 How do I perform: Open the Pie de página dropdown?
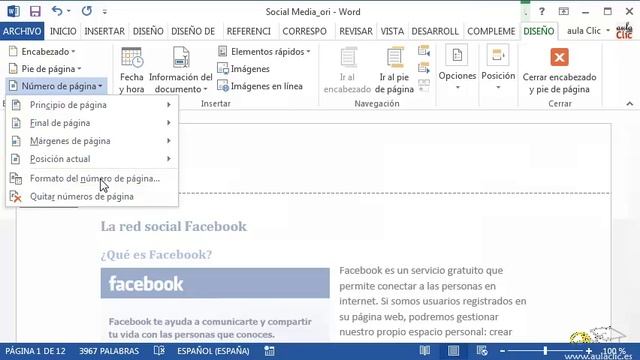pos(45,69)
